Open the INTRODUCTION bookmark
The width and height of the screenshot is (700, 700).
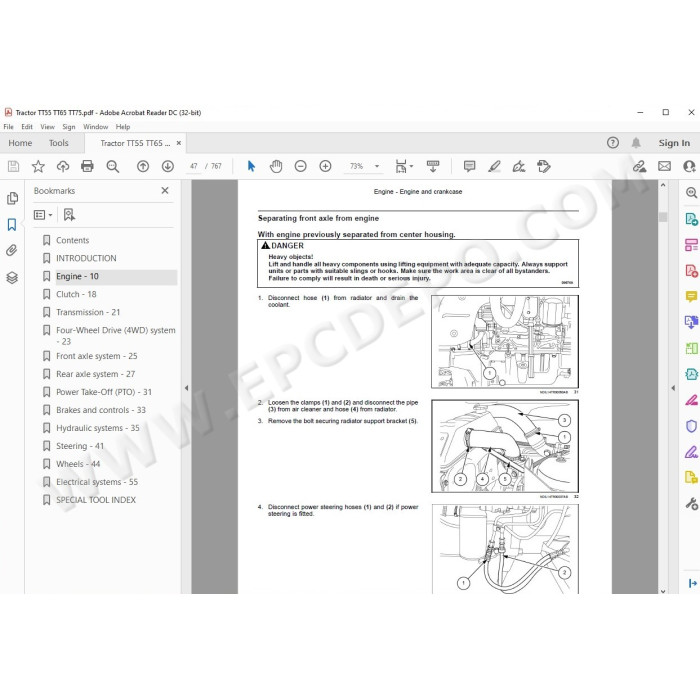tap(86, 258)
